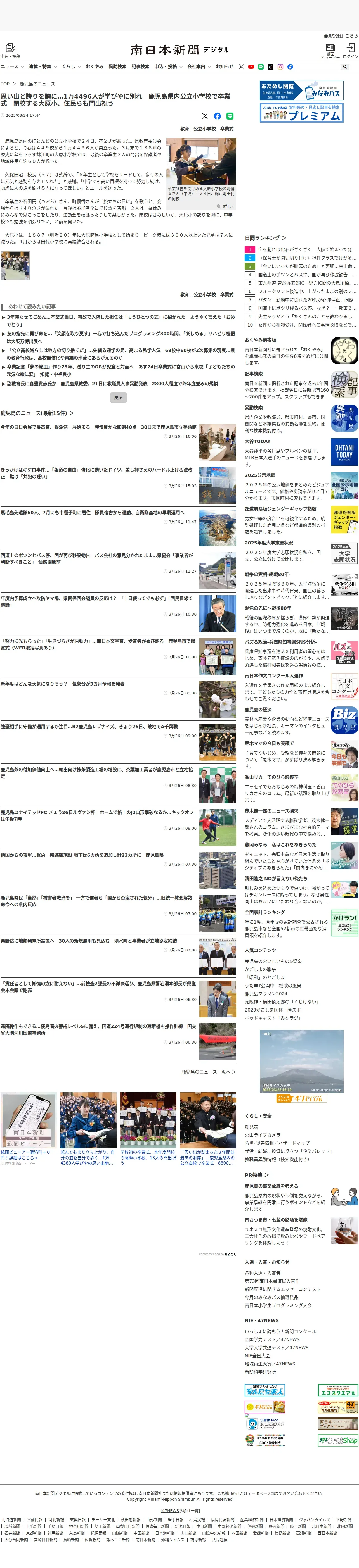Share article on LINE under headline
Screen dimensions: 359x1568
pyautogui.click(x=230, y=116)
